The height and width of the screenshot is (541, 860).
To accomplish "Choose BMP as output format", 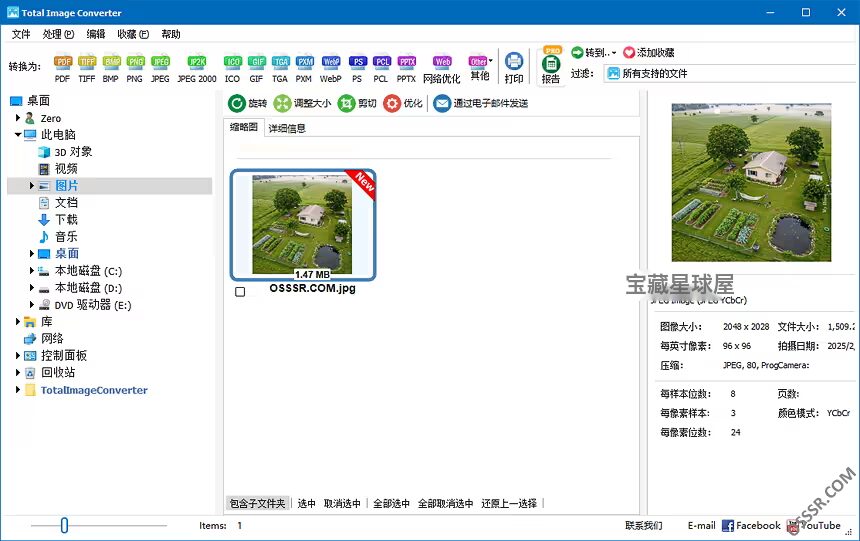I will point(111,67).
